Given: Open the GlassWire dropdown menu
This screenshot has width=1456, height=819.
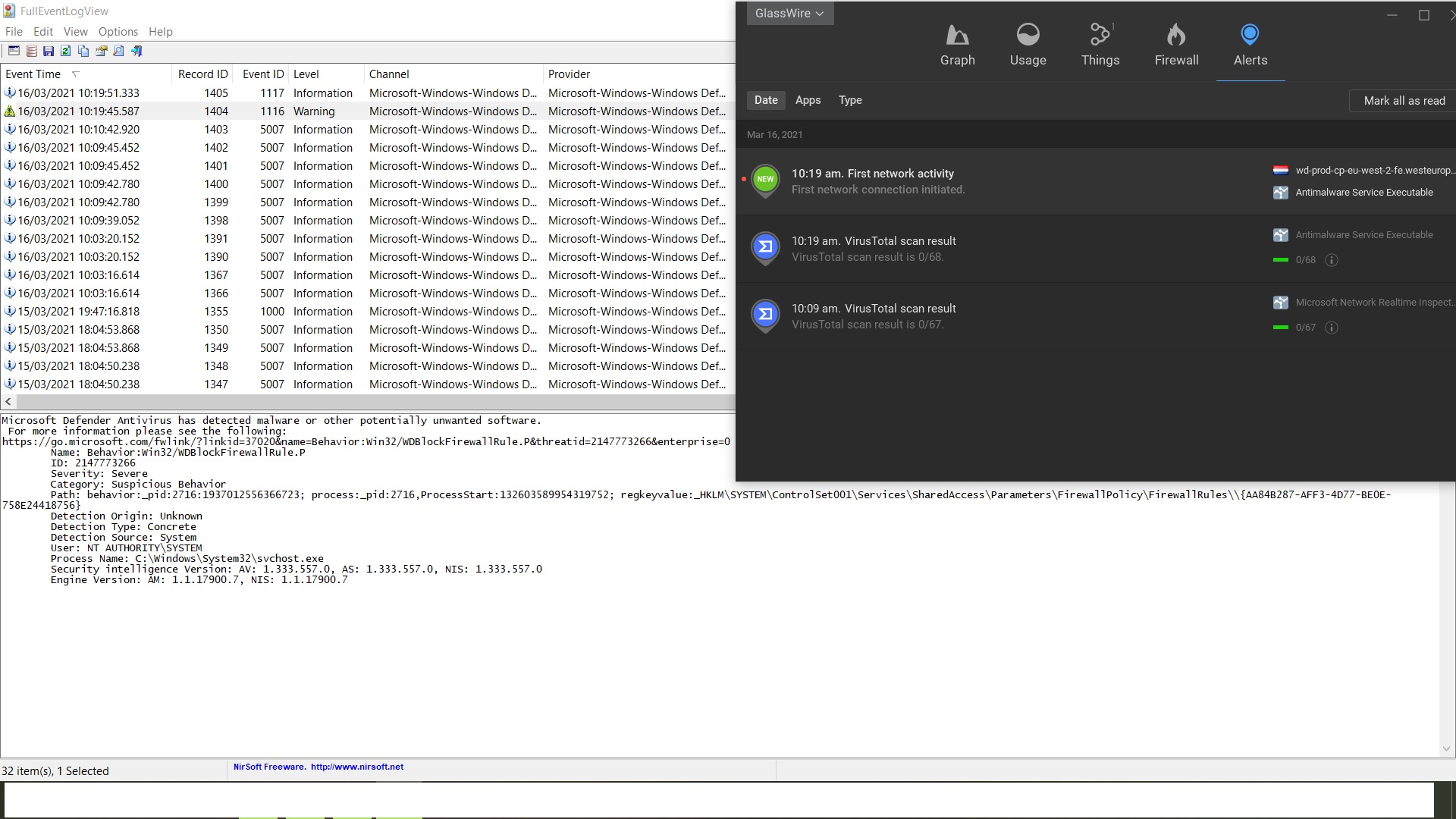Looking at the screenshot, I should [789, 13].
